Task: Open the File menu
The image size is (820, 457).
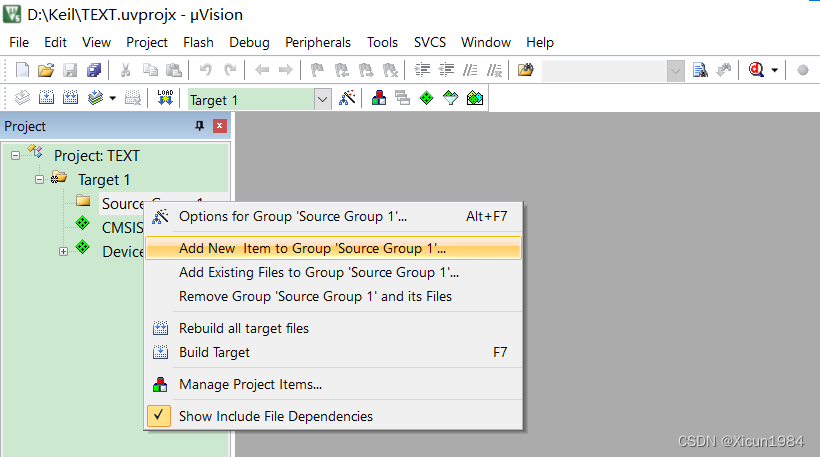Action: [x=19, y=42]
